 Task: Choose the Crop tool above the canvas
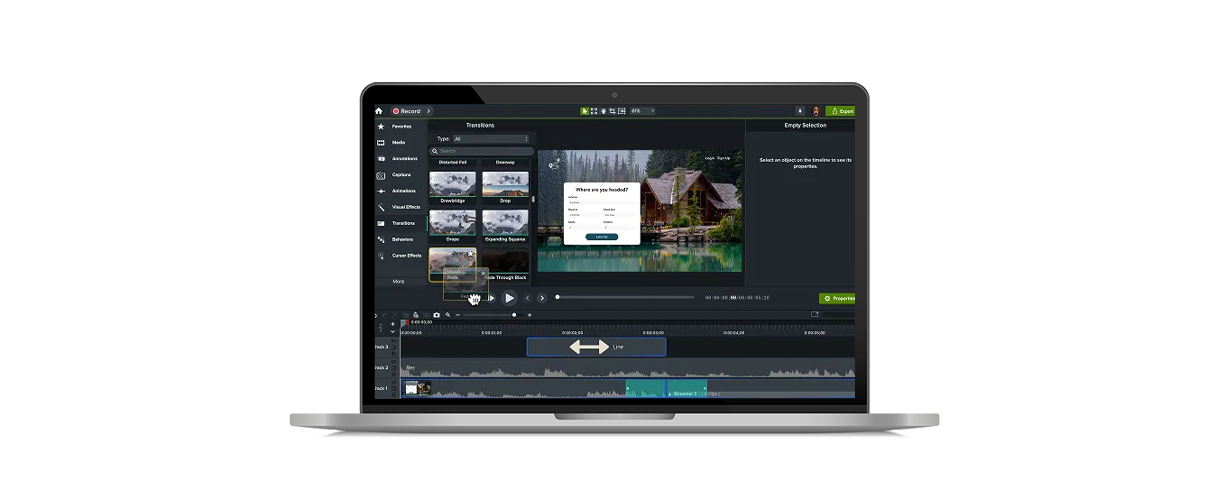tap(612, 111)
